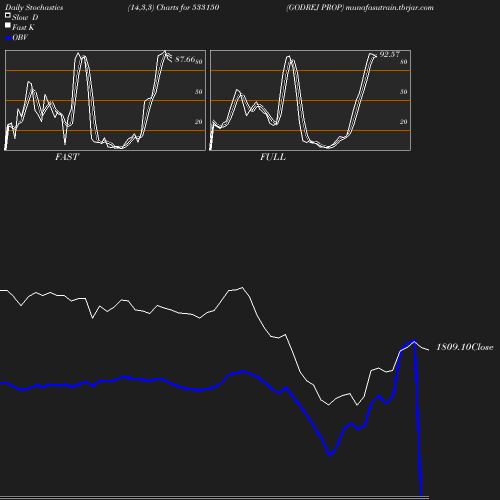This screenshot has height=500, width=500.
Task: Click the '(GODREJ PROP)' header text
Action: [x=315, y=8]
